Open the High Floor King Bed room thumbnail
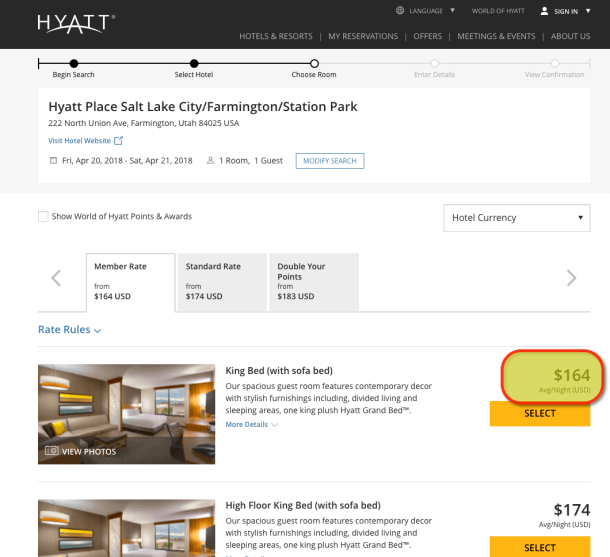This screenshot has height=557, width=610. pyautogui.click(x=126, y=528)
